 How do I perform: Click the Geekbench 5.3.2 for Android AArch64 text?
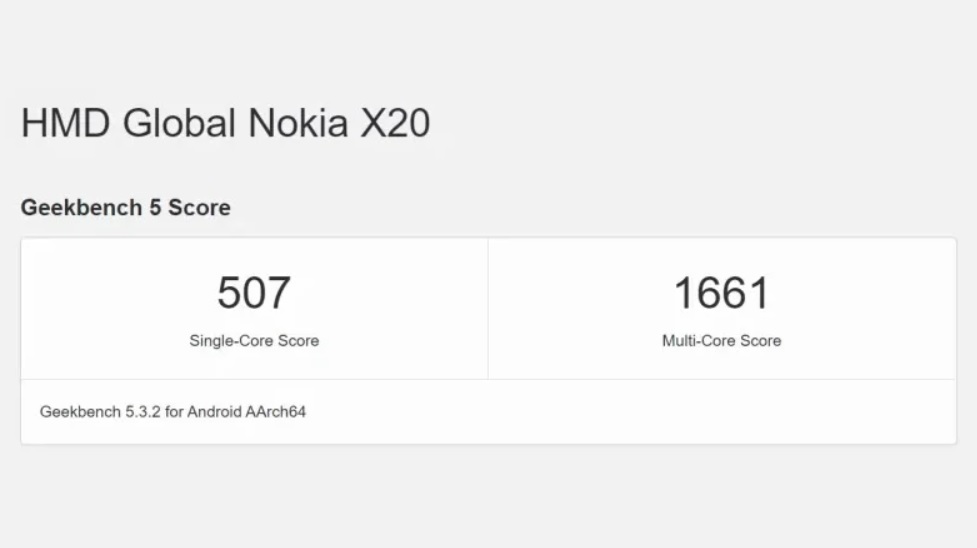click(172, 411)
